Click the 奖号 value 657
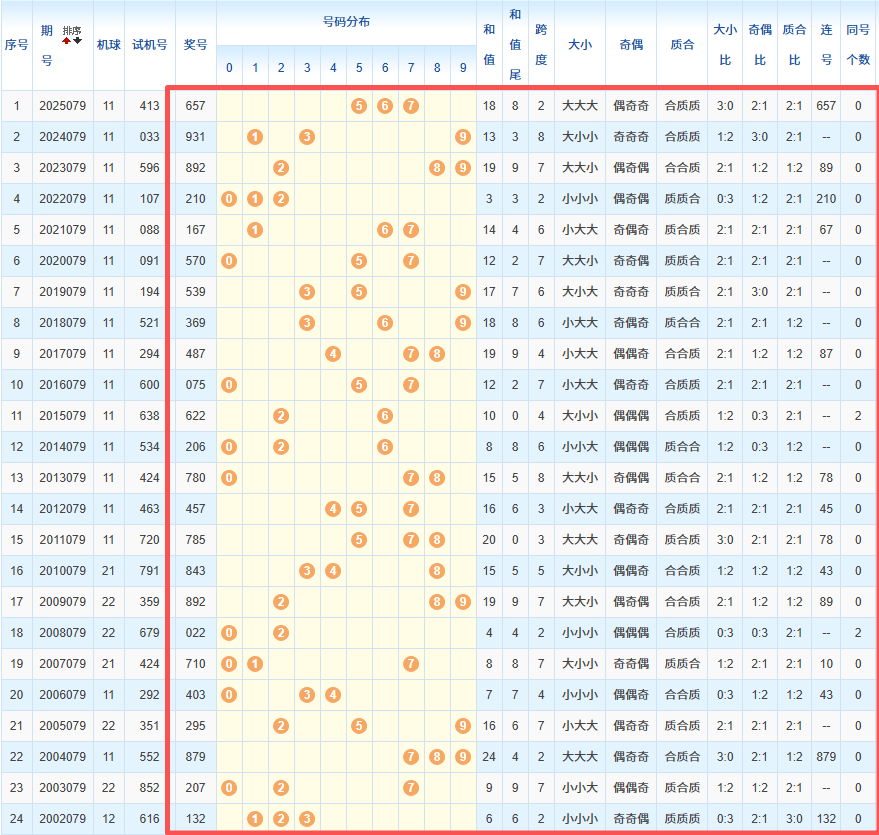879x835 pixels. (195, 106)
